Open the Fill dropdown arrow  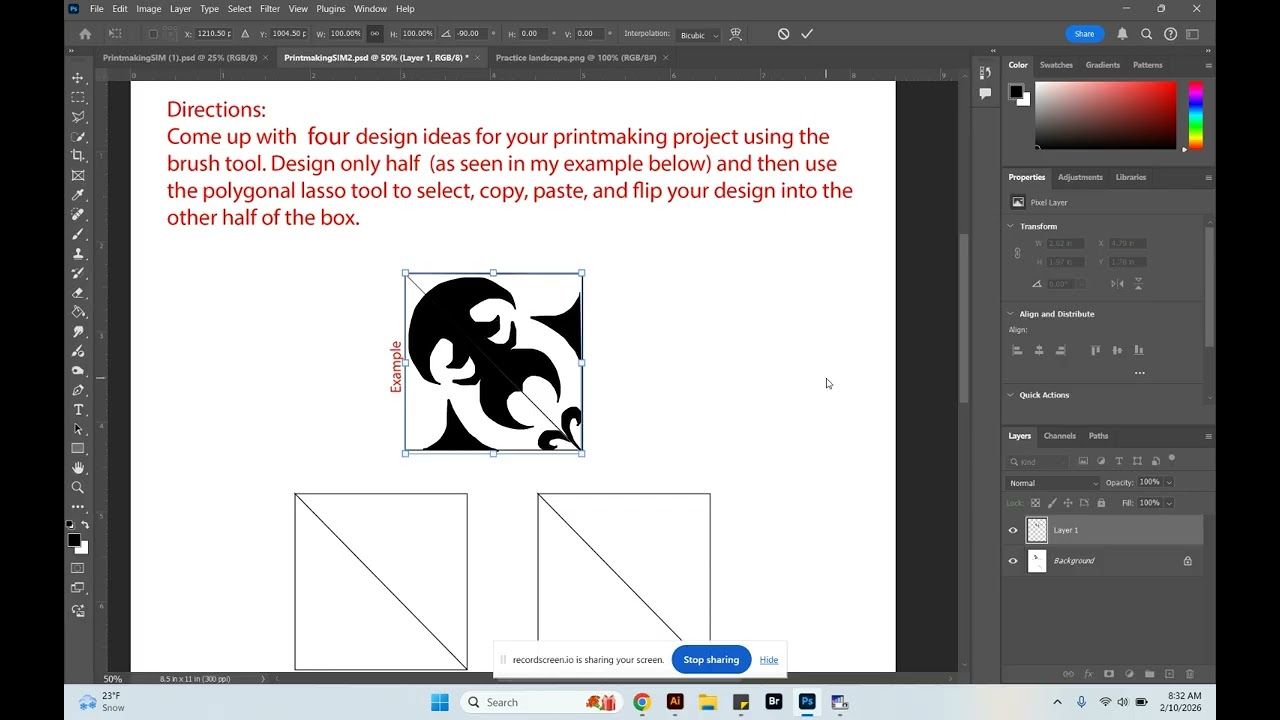pyautogui.click(x=1169, y=503)
